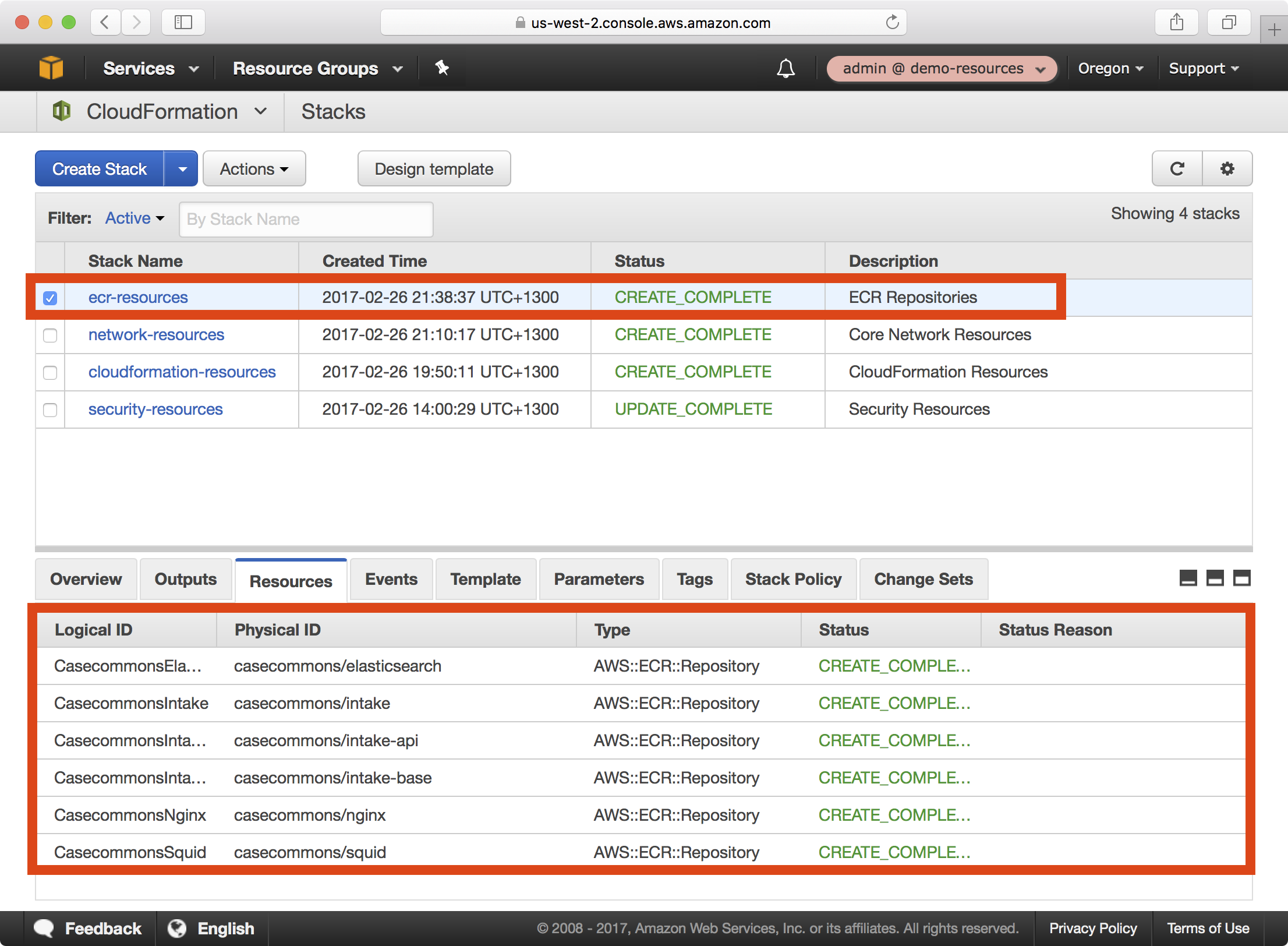This screenshot has height=946, width=1288.
Task: Click the casecommons/intake-base physical ID
Action: tap(332, 778)
